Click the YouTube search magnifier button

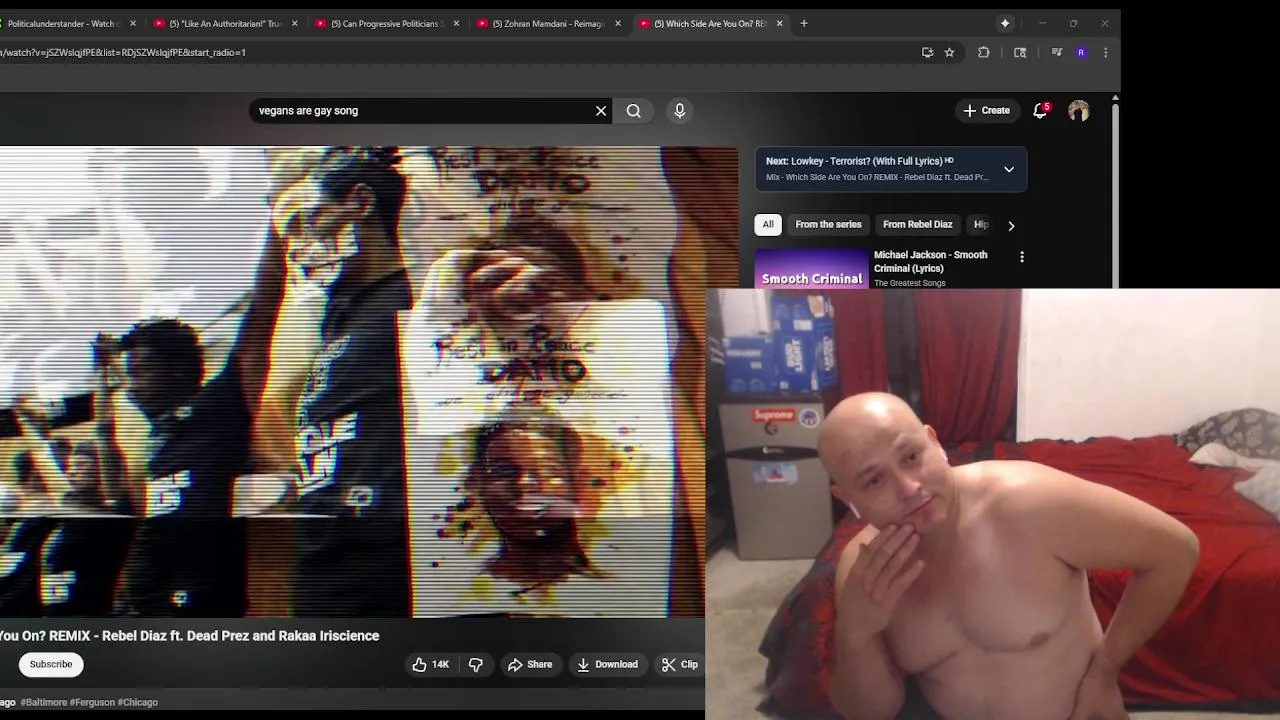[634, 111]
